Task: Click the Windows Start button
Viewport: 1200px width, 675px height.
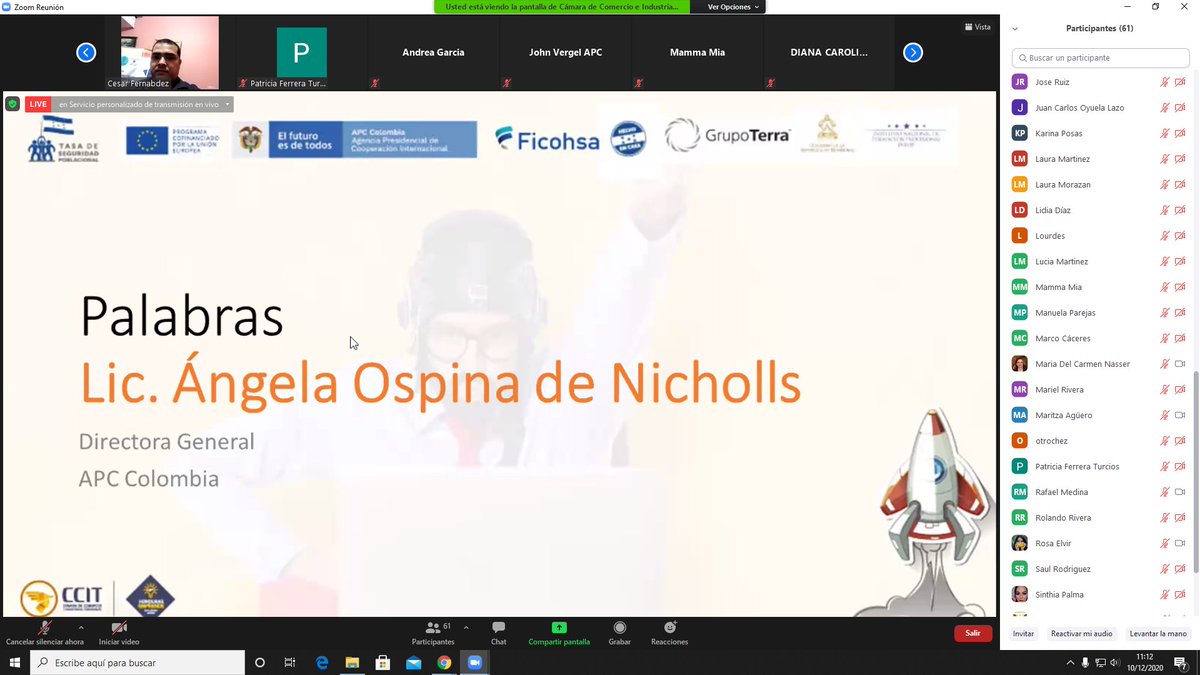Action: [x=15, y=662]
